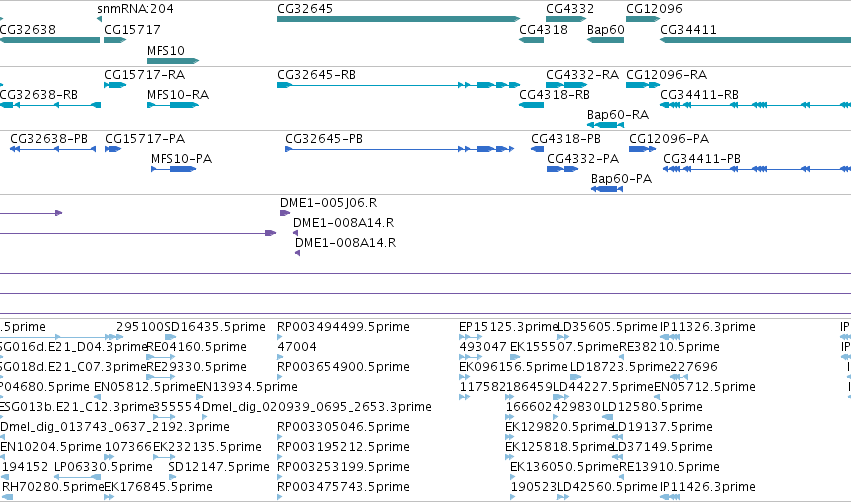
Task: Select the LD37149.5prime EST
Action: click(x=617, y=457)
